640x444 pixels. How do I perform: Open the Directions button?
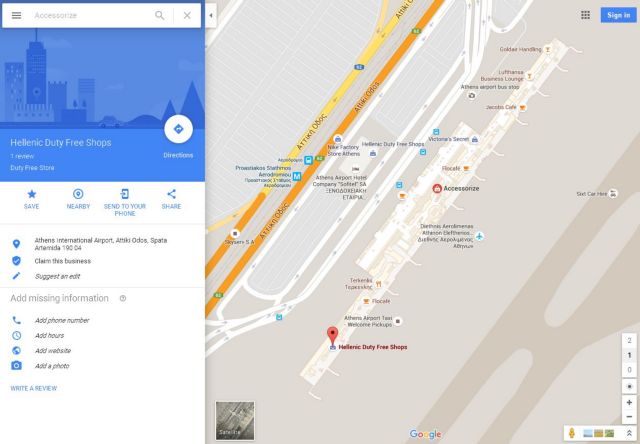coord(178,129)
